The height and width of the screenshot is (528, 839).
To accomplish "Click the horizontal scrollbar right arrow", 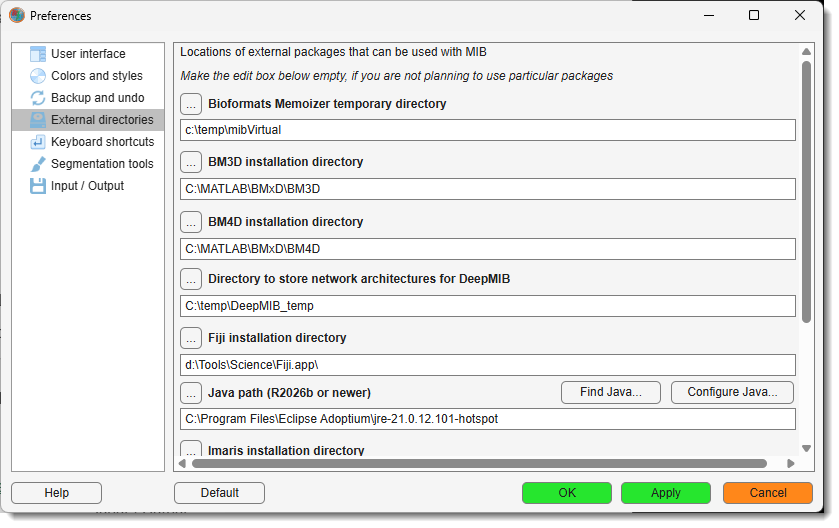I will pos(791,463).
